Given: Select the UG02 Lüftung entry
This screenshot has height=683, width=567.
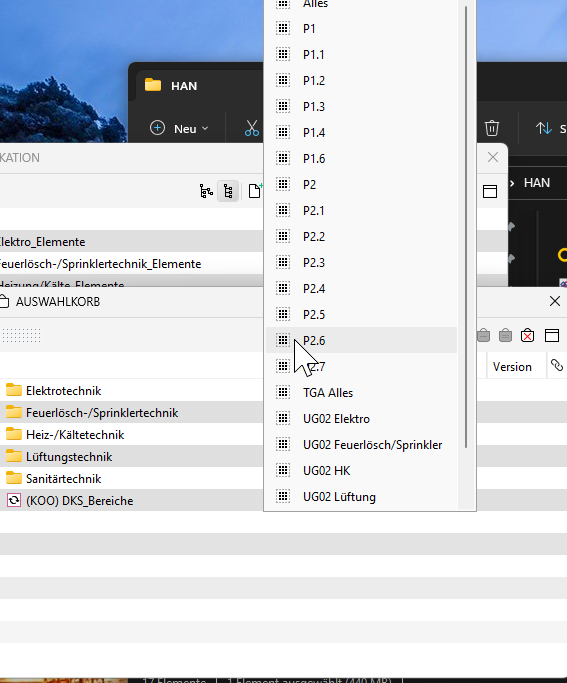Looking at the screenshot, I should point(361,497).
